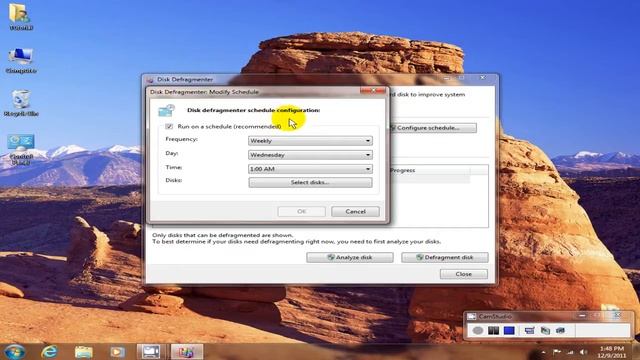Open the Recycle Bin desktop icon
This screenshot has height=360, width=640.
pos(21,103)
